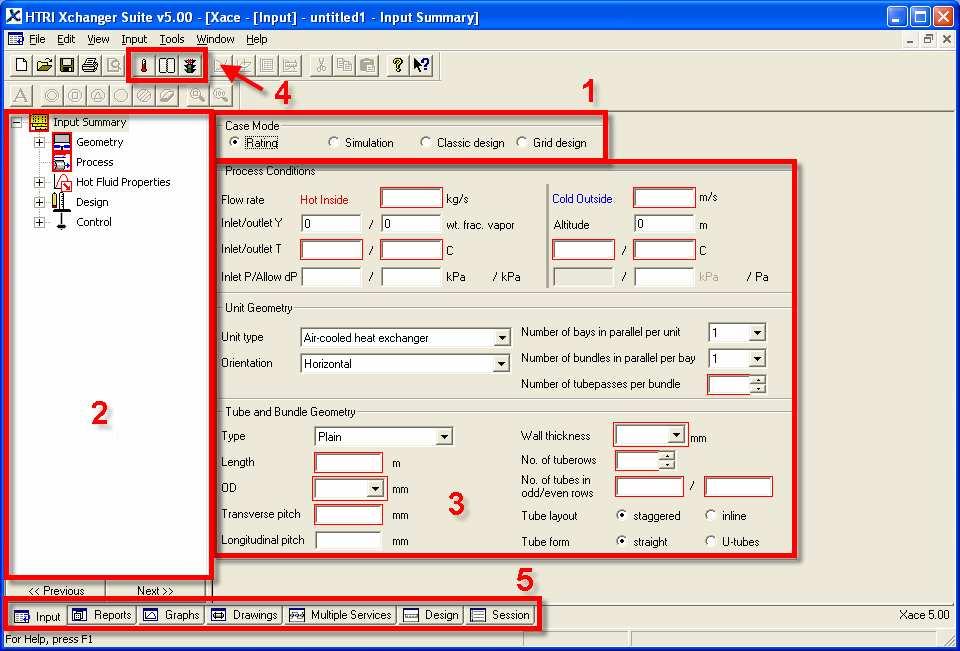
Task: Click the tube Length input field
Action: [348, 463]
